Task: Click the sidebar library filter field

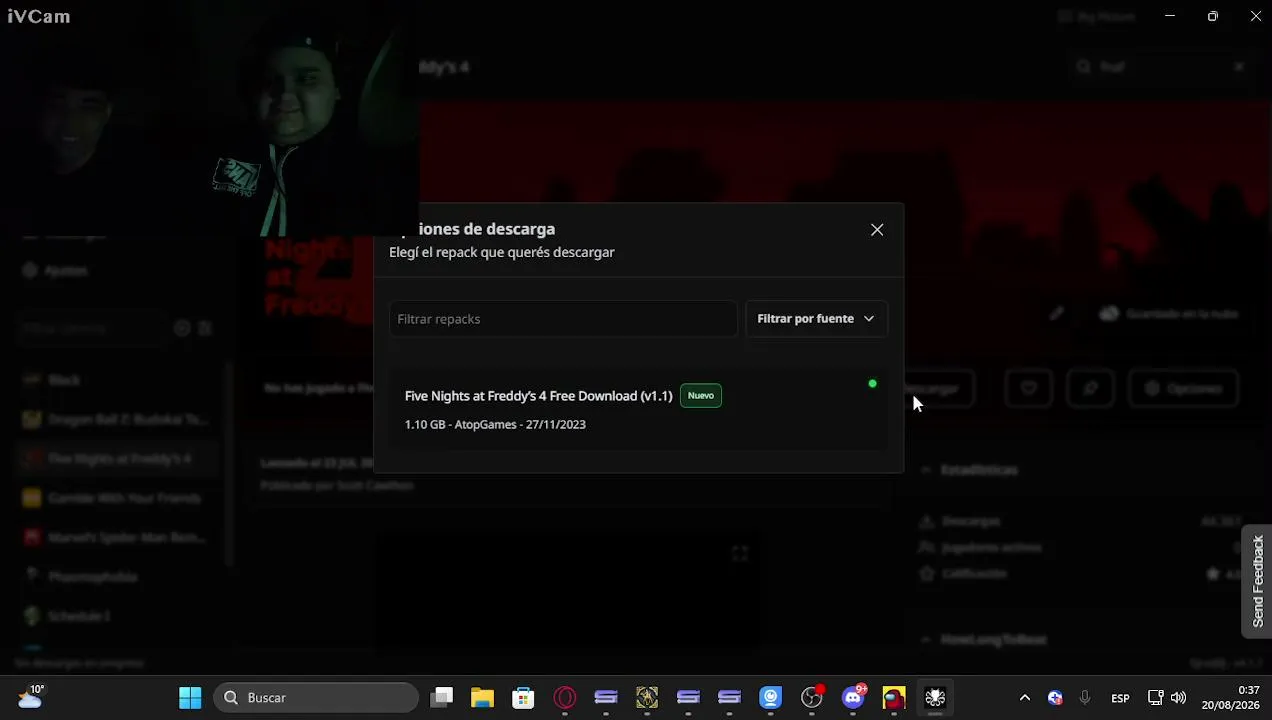Action: coord(90,328)
